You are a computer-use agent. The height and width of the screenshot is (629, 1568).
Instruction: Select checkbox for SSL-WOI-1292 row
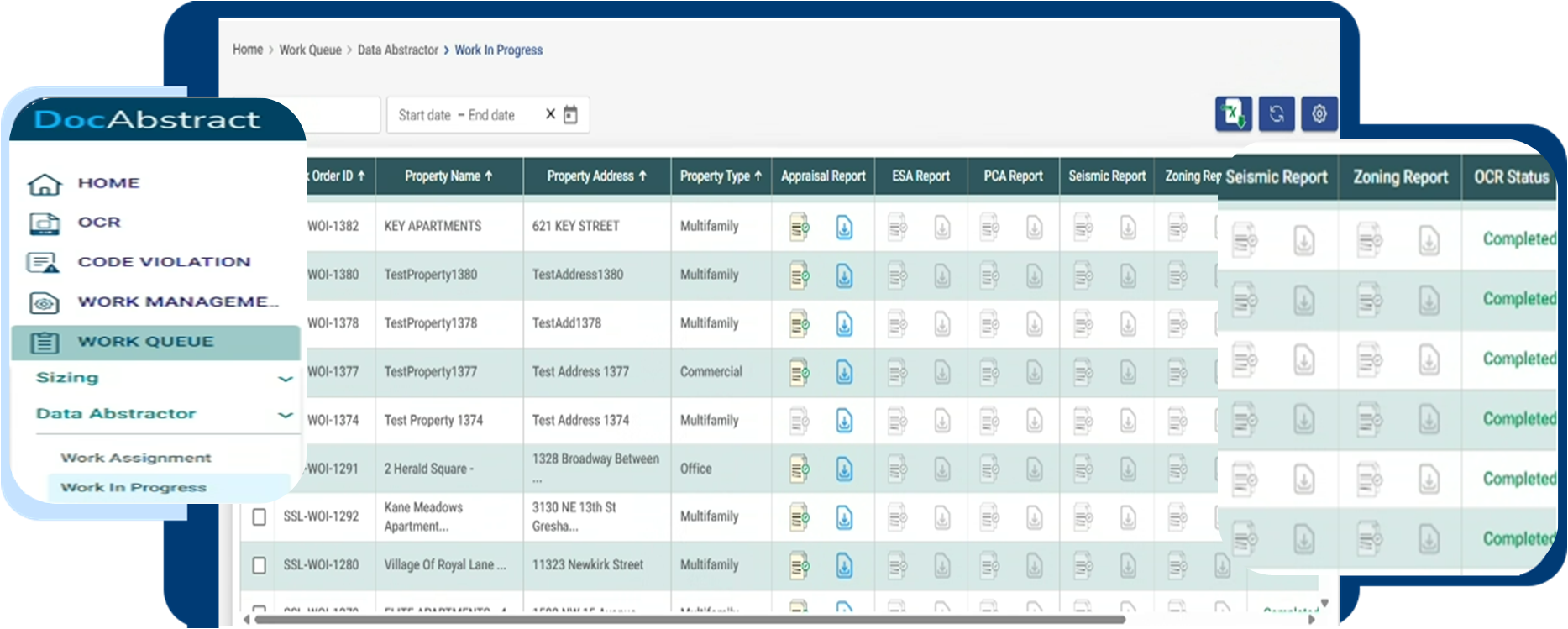260,516
